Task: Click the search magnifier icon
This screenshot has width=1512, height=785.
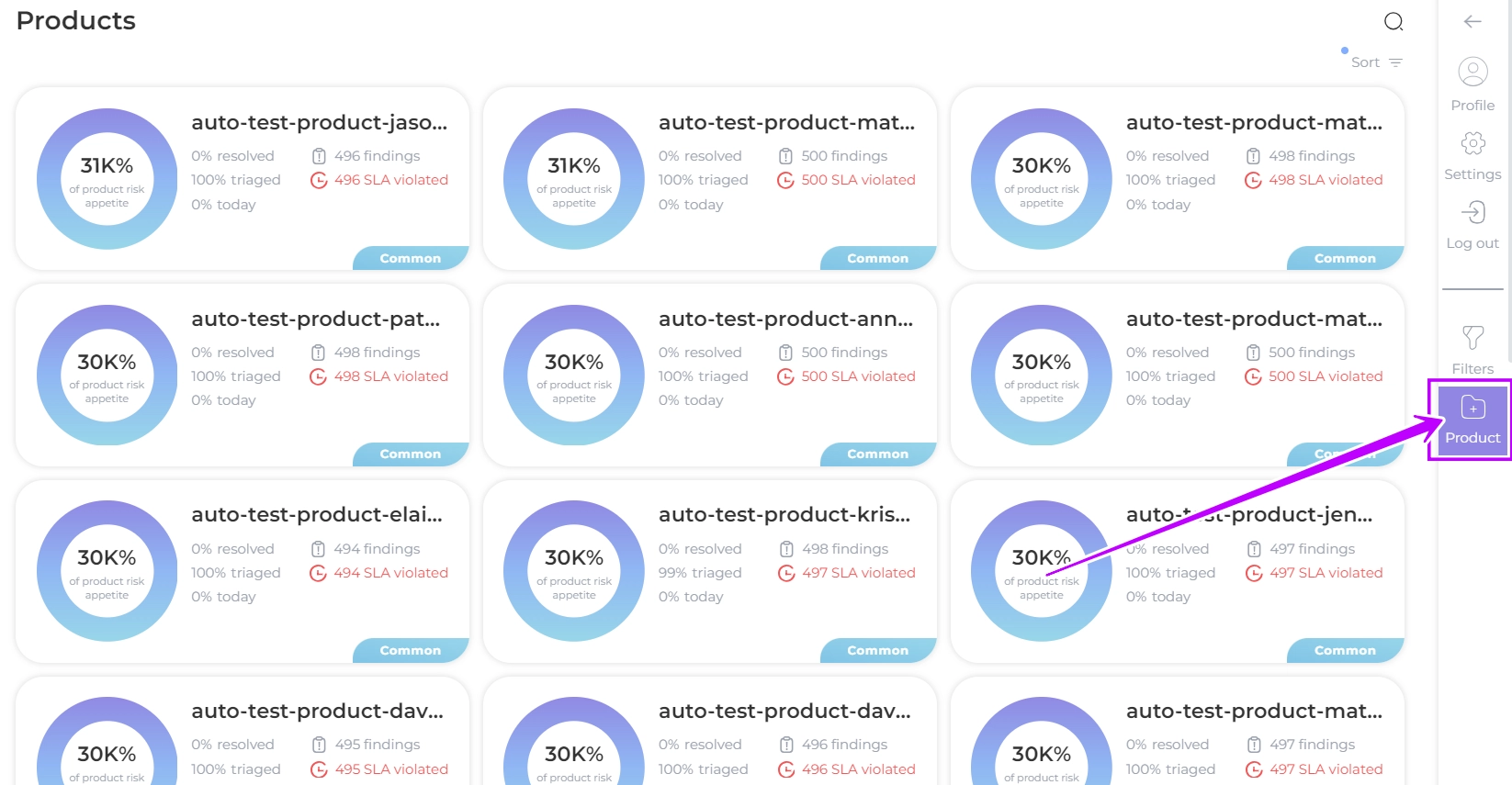Action: (x=1394, y=21)
